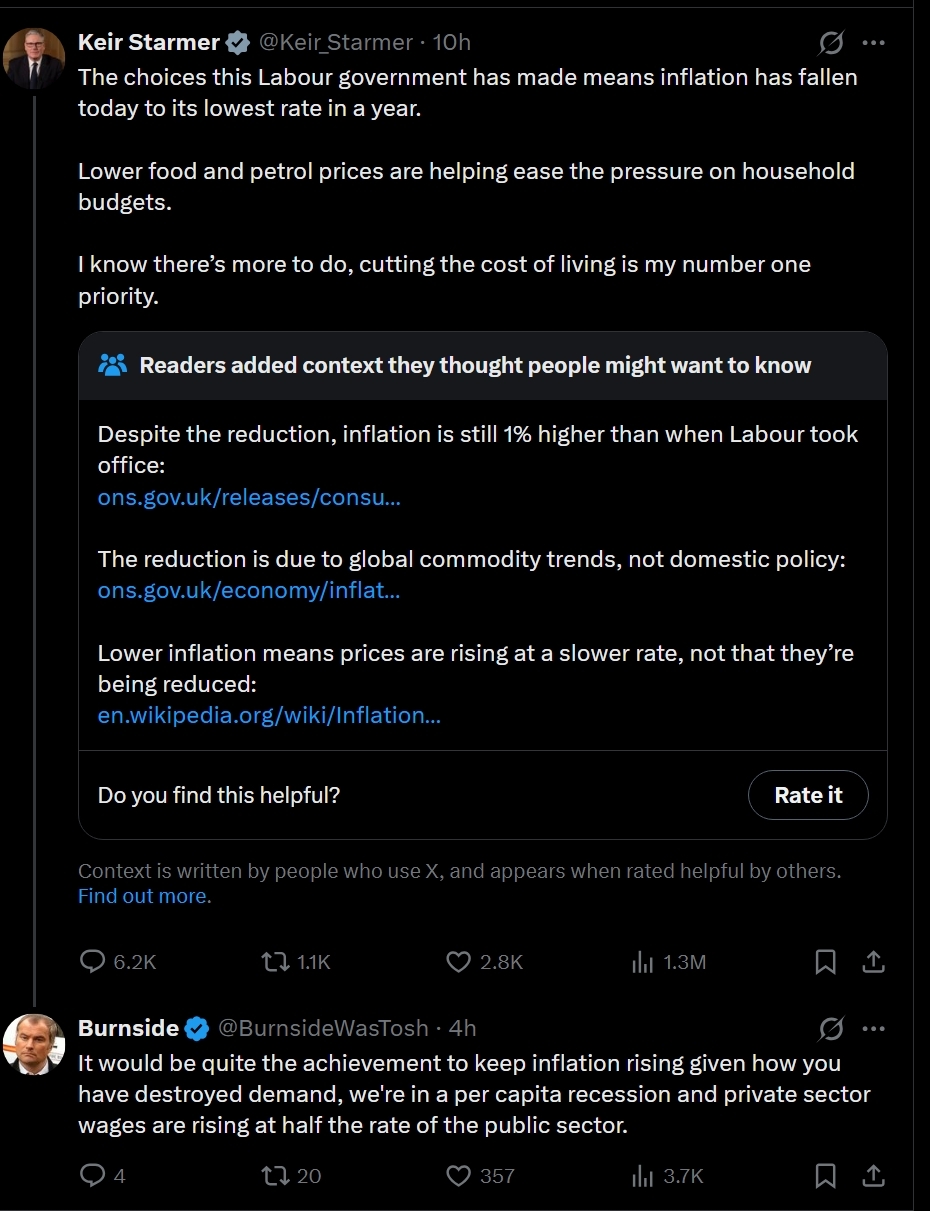The width and height of the screenshot is (930, 1211).
Task: Bookmark Keir Starmer's post
Action: pos(825,962)
